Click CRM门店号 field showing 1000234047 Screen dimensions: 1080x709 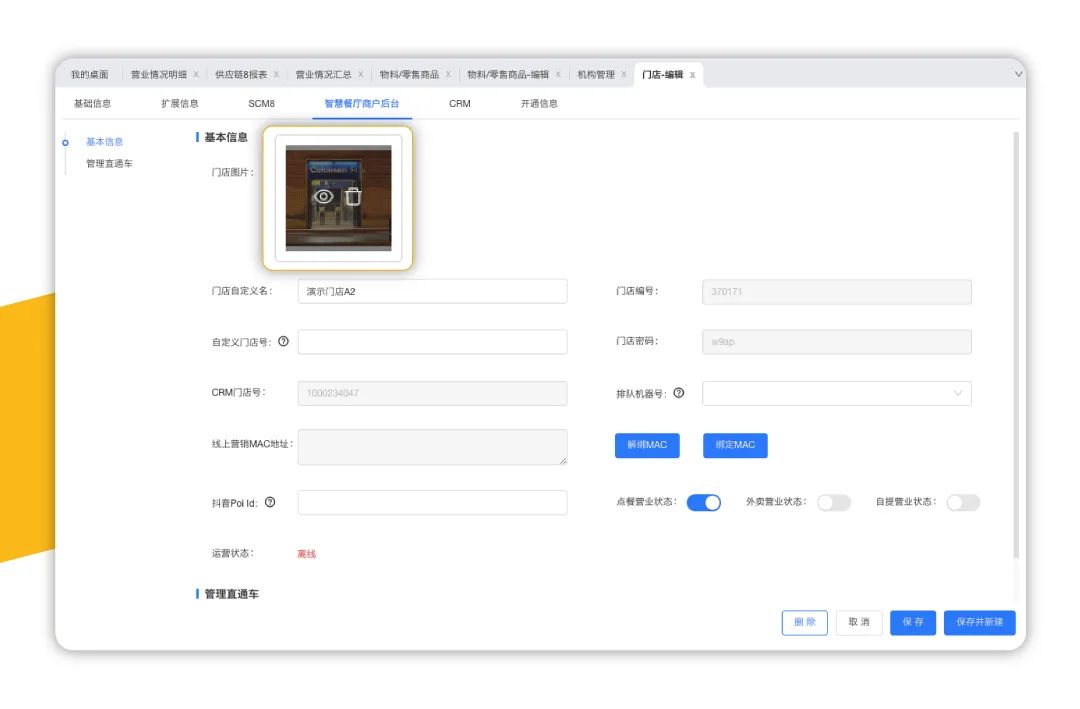coord(433,393)
